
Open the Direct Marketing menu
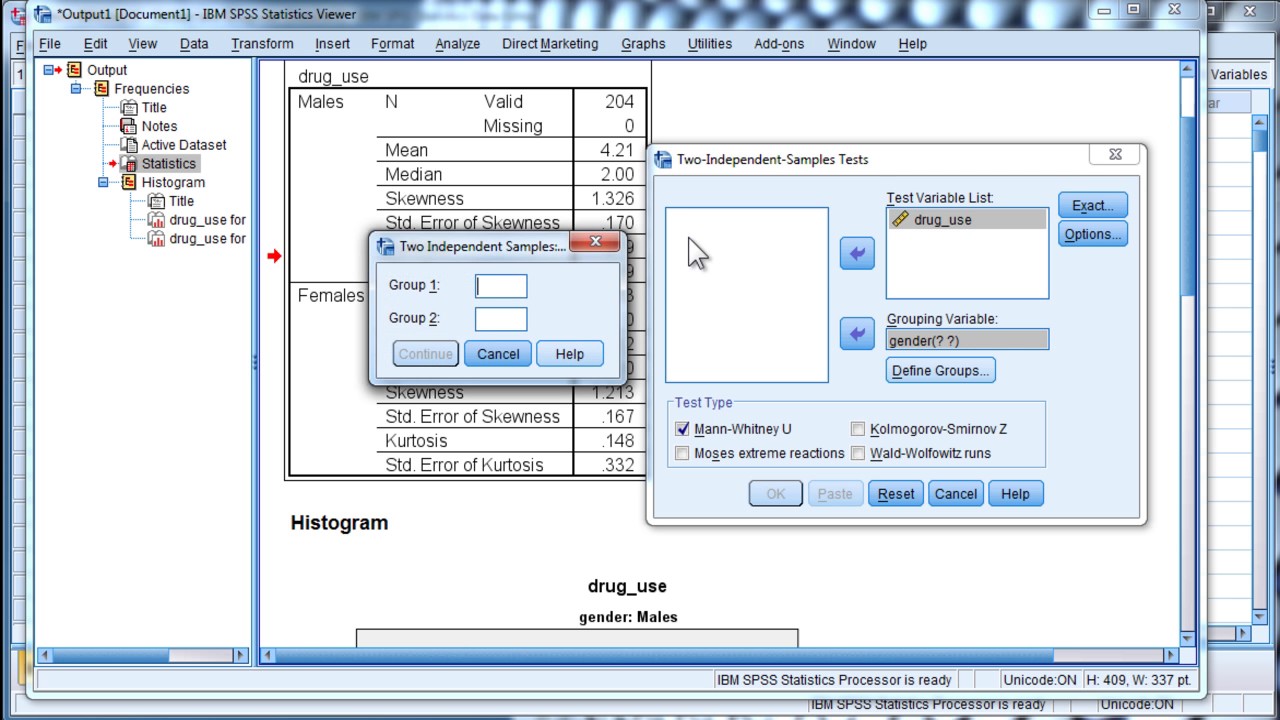(550, 44)
